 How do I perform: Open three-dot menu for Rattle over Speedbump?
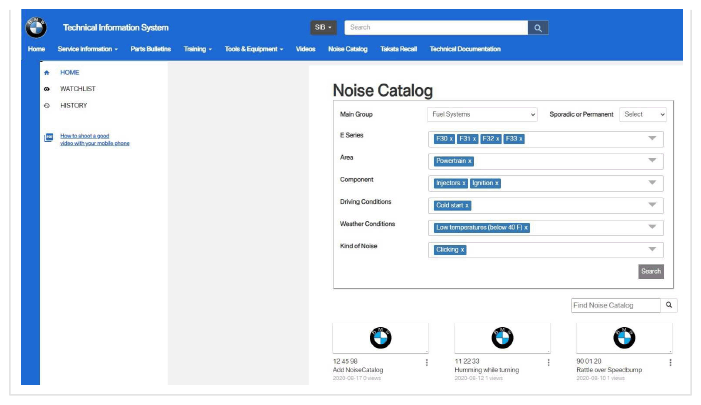point(671,362)
